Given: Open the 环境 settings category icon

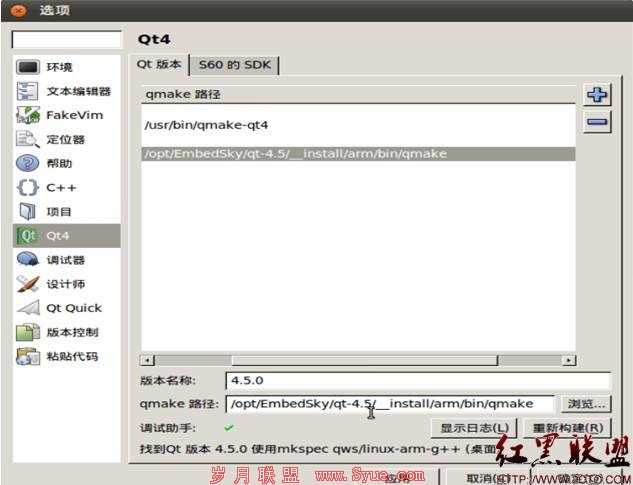Looking at the screenshot, I should point(27,67).
